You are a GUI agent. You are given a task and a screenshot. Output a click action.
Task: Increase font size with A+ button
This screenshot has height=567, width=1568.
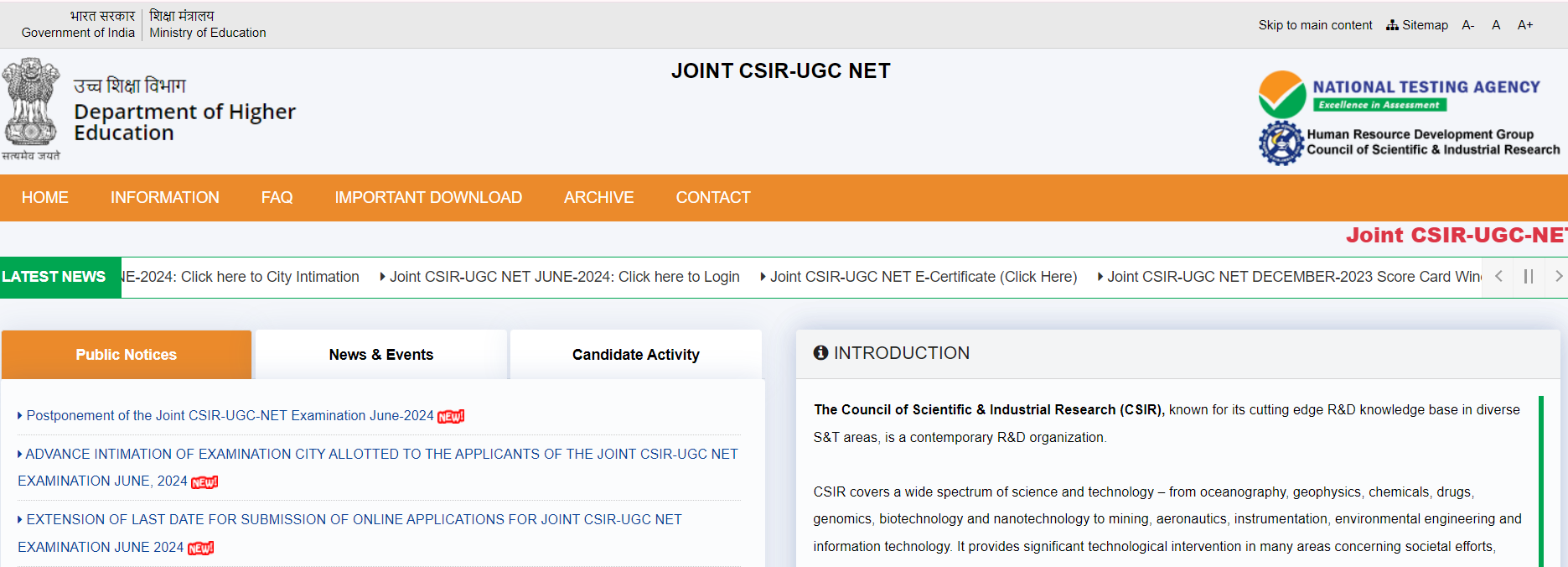click(x=1525, y=25)
